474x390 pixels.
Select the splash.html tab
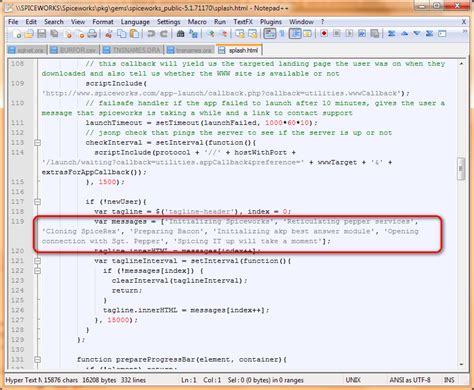239,50
